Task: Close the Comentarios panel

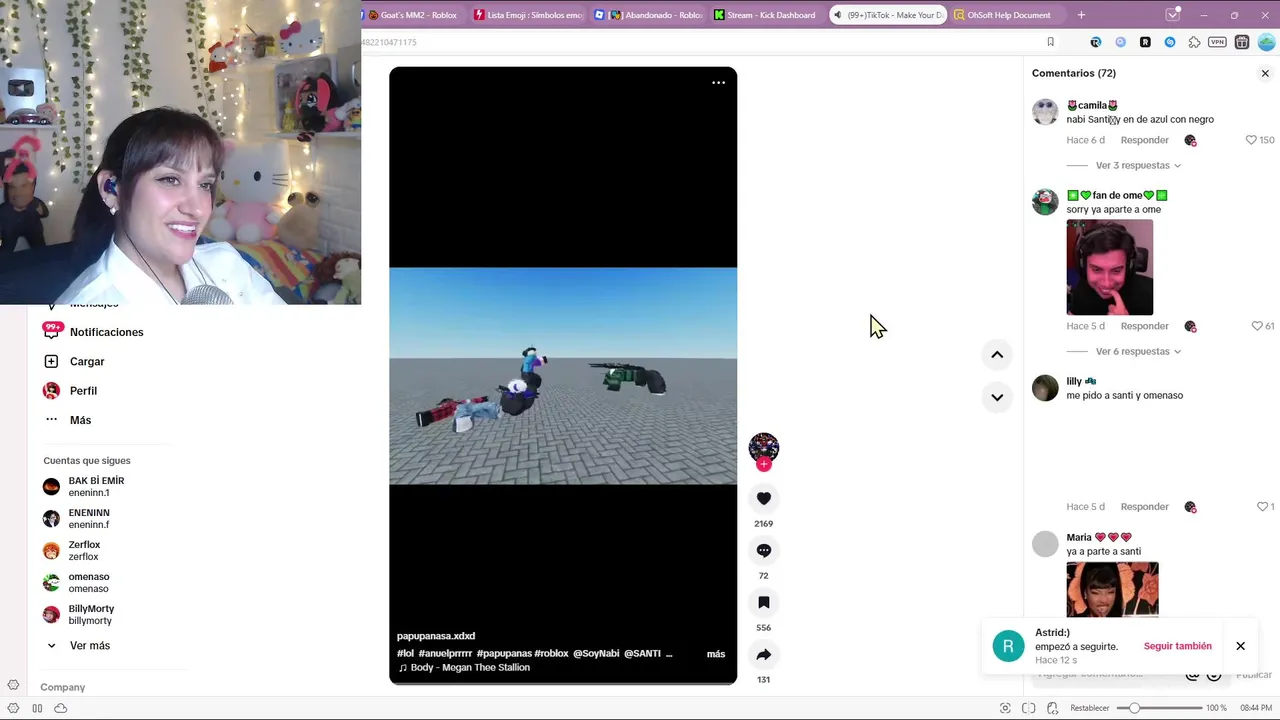Action: click(x=1265, y=73)
